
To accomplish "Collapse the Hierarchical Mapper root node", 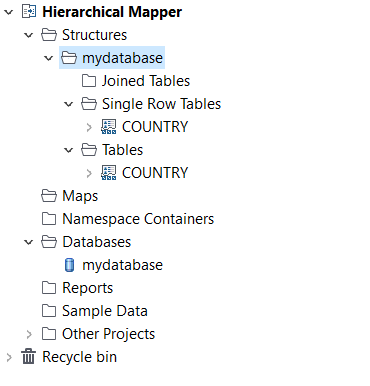I will [9, 12].
